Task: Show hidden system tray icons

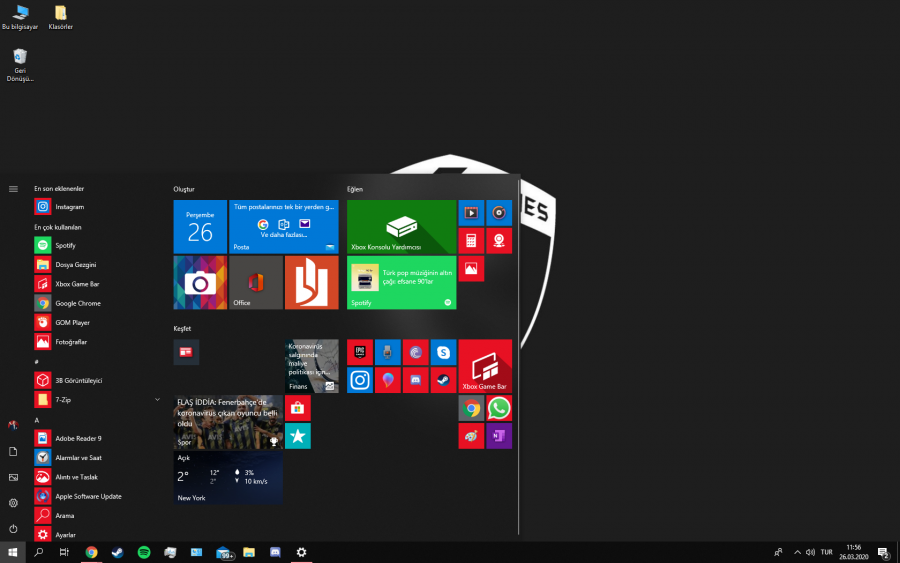Action: pos(797,552)
